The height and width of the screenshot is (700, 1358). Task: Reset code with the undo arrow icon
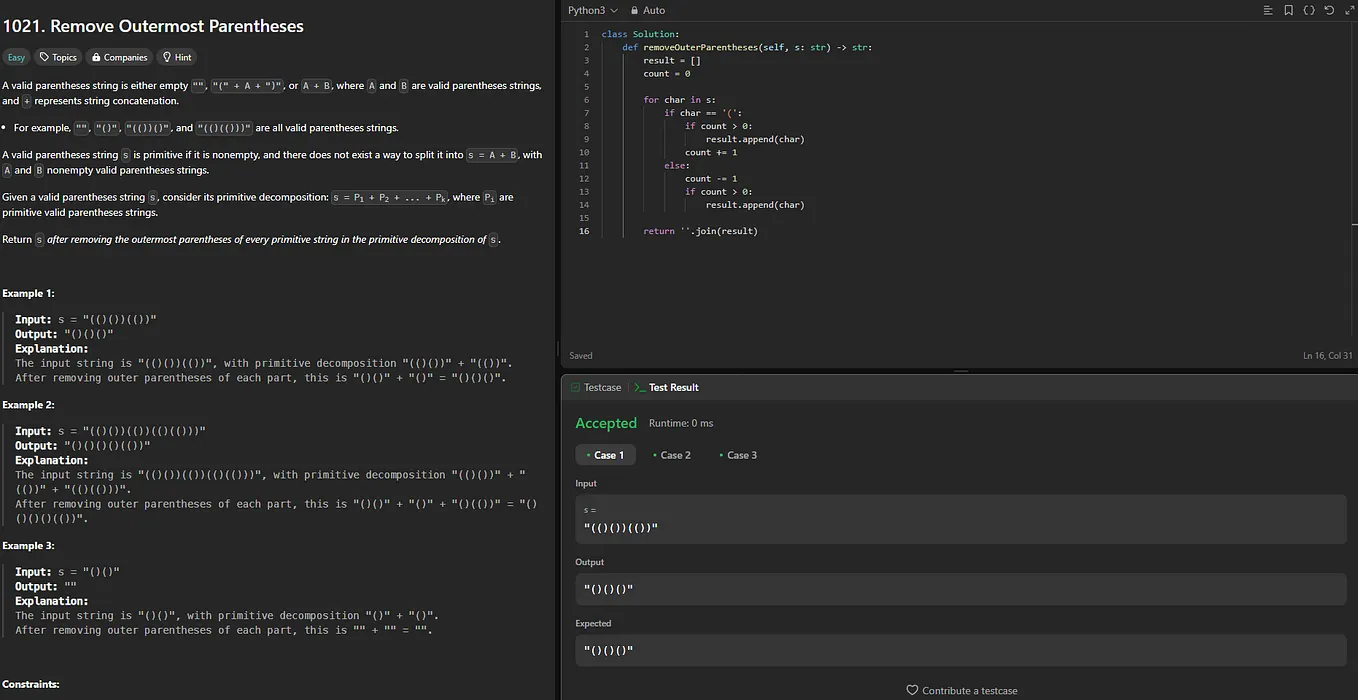(1329, 10)
